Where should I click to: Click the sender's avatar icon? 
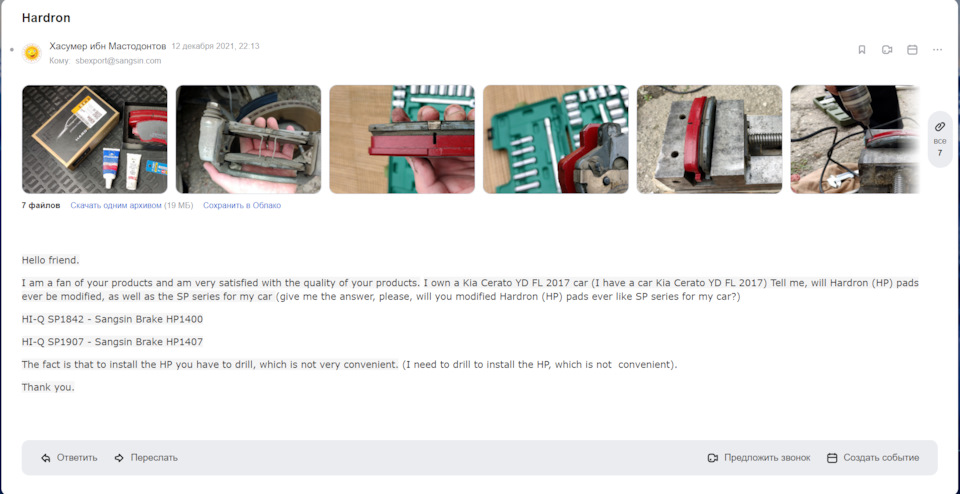32,53
